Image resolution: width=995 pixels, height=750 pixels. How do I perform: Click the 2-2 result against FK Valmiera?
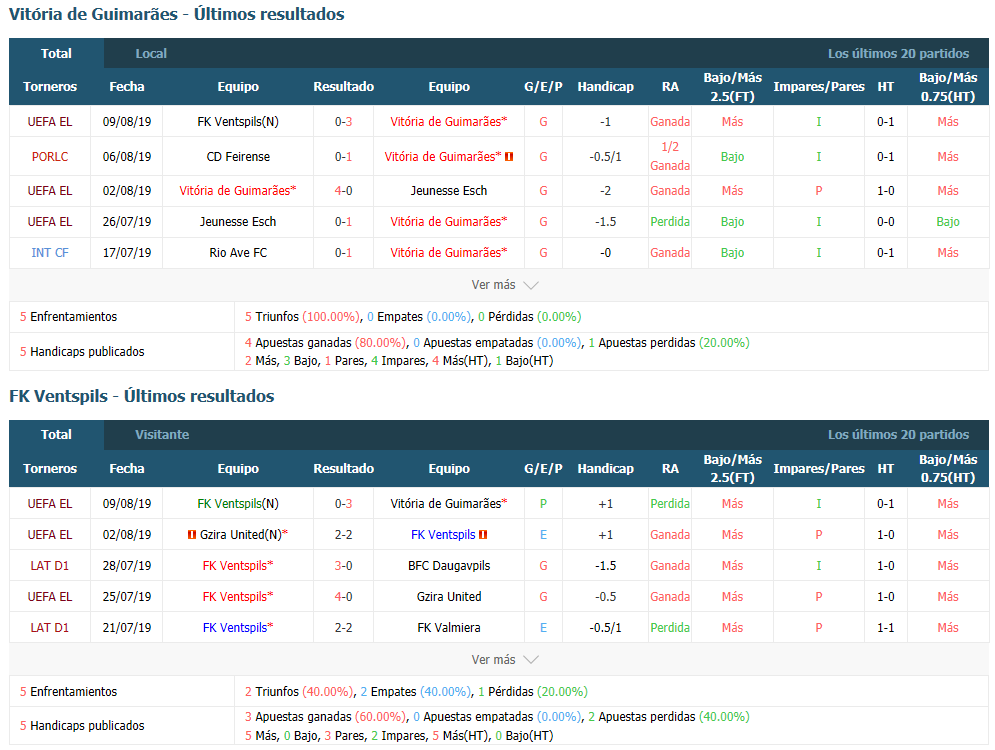(343, 628)
